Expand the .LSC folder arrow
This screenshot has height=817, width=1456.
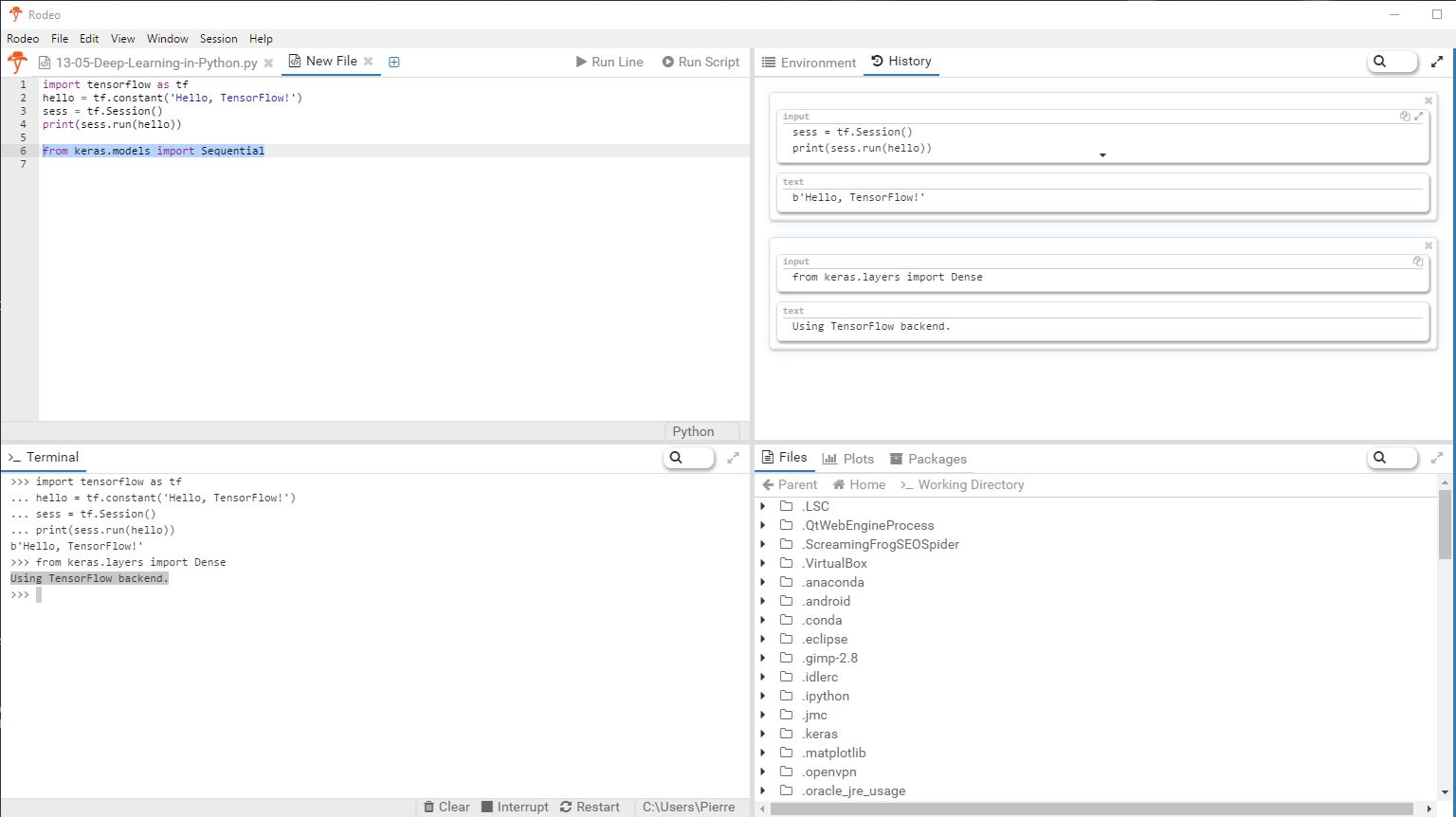tap(763, 506)
